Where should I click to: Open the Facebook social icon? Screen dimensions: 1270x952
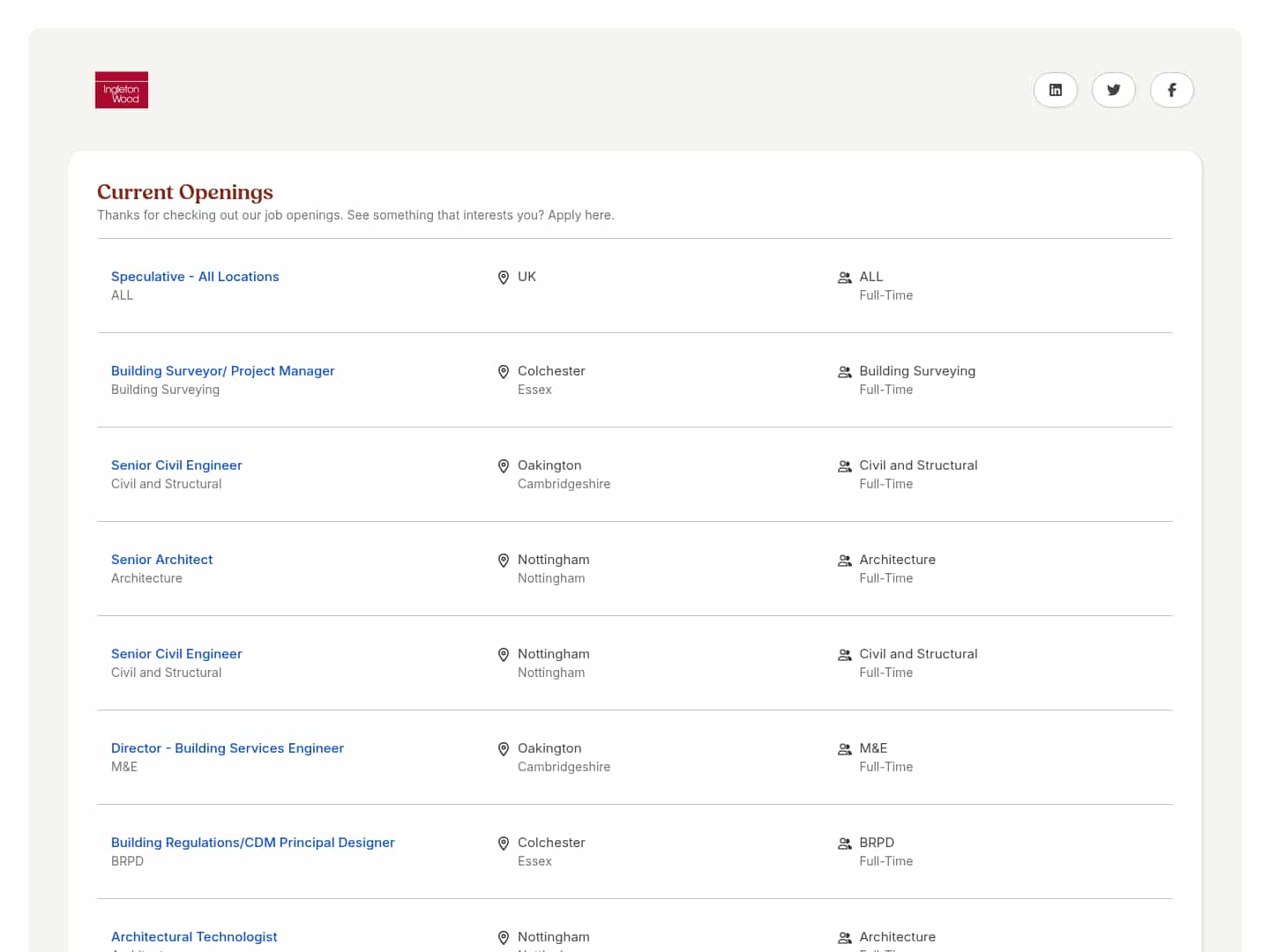click(x=1171, y=90)
